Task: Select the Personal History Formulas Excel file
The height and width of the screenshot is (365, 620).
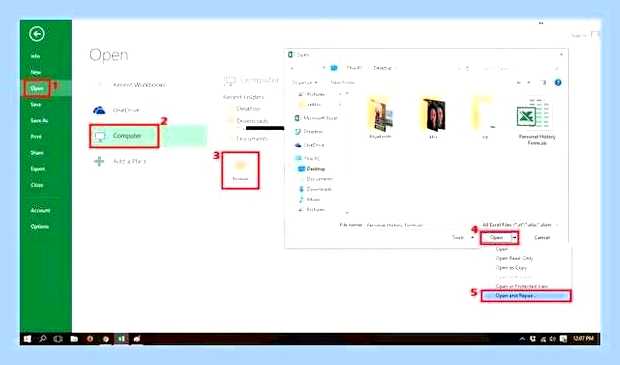Action: click(537, 121)
